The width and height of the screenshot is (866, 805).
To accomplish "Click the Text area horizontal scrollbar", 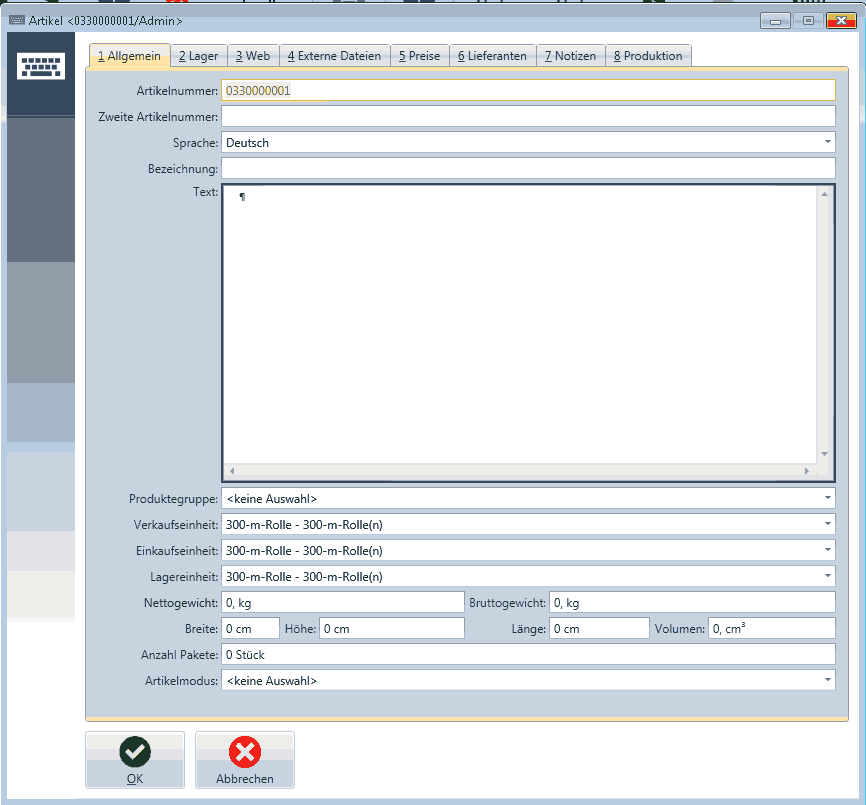I will [518, 470].
